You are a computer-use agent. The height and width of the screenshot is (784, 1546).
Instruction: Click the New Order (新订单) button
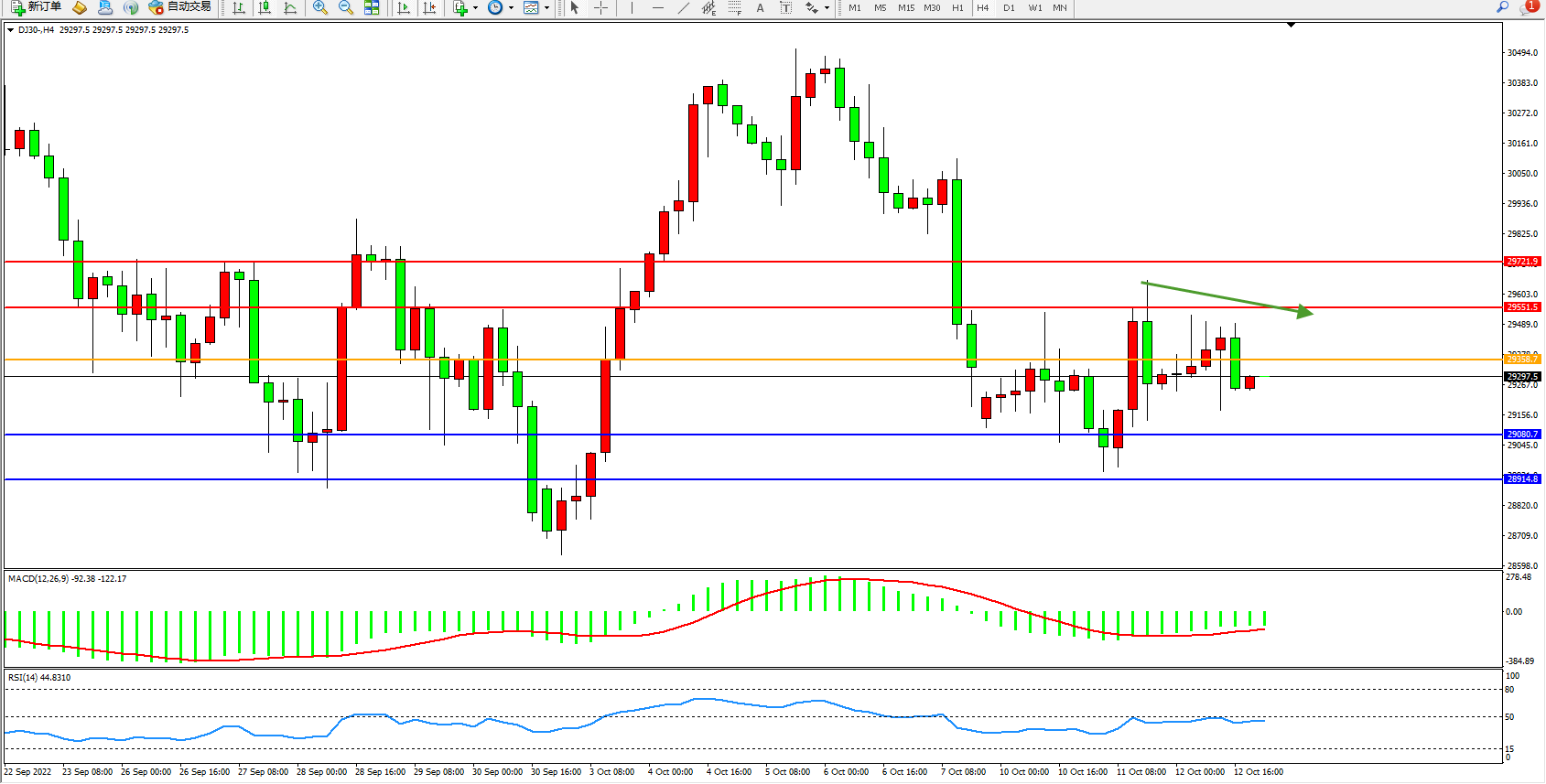click(x=37, y=7)
